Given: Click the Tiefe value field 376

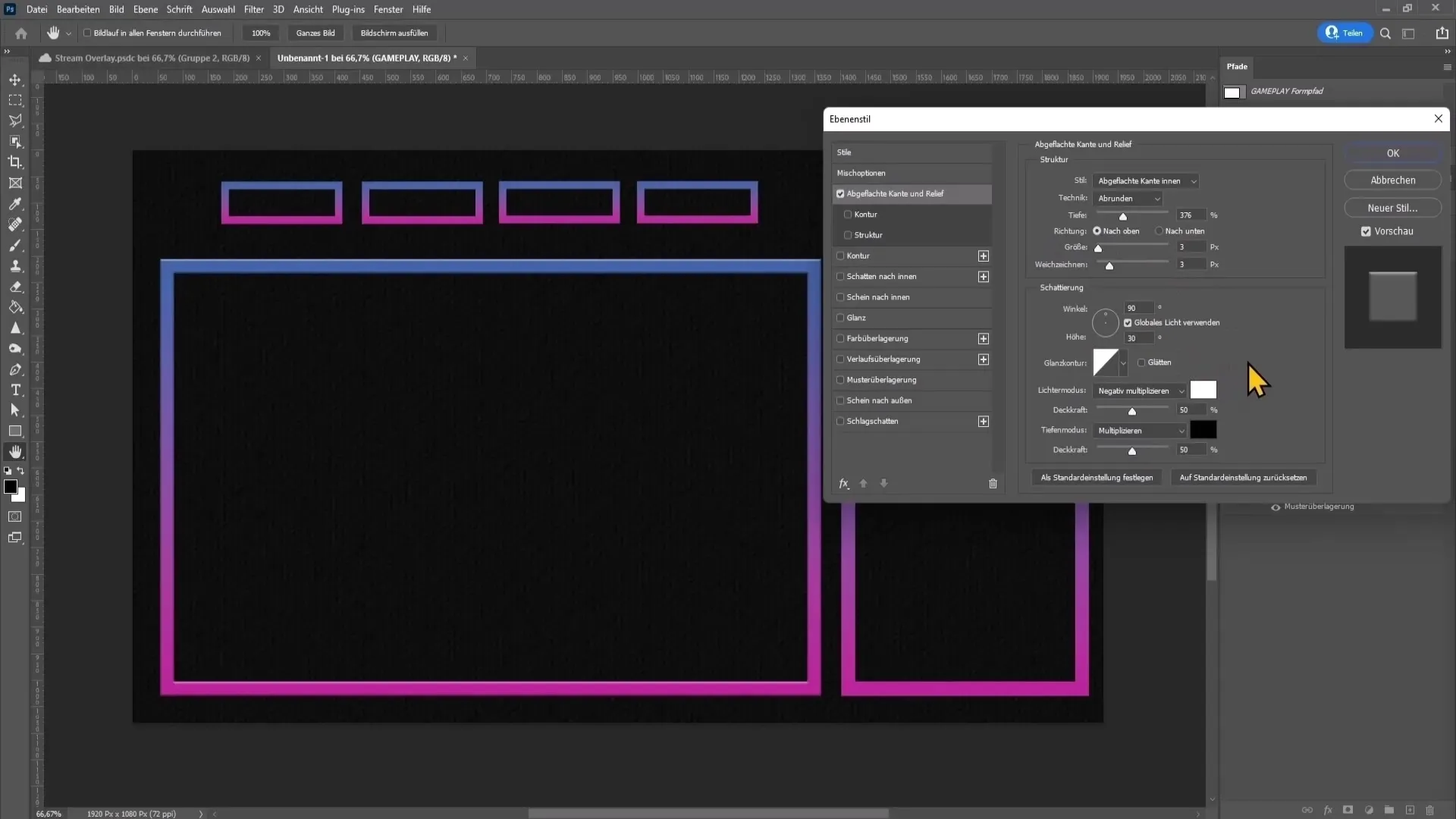Looking at the screenshot, I should click(1191, 215).
